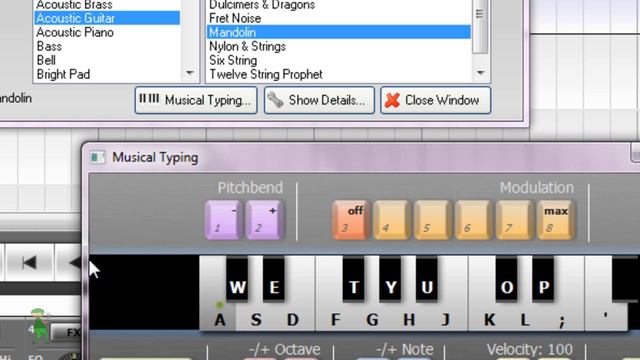Click Show Details button
Screen dimensions: 640x360
click(319, 100)
